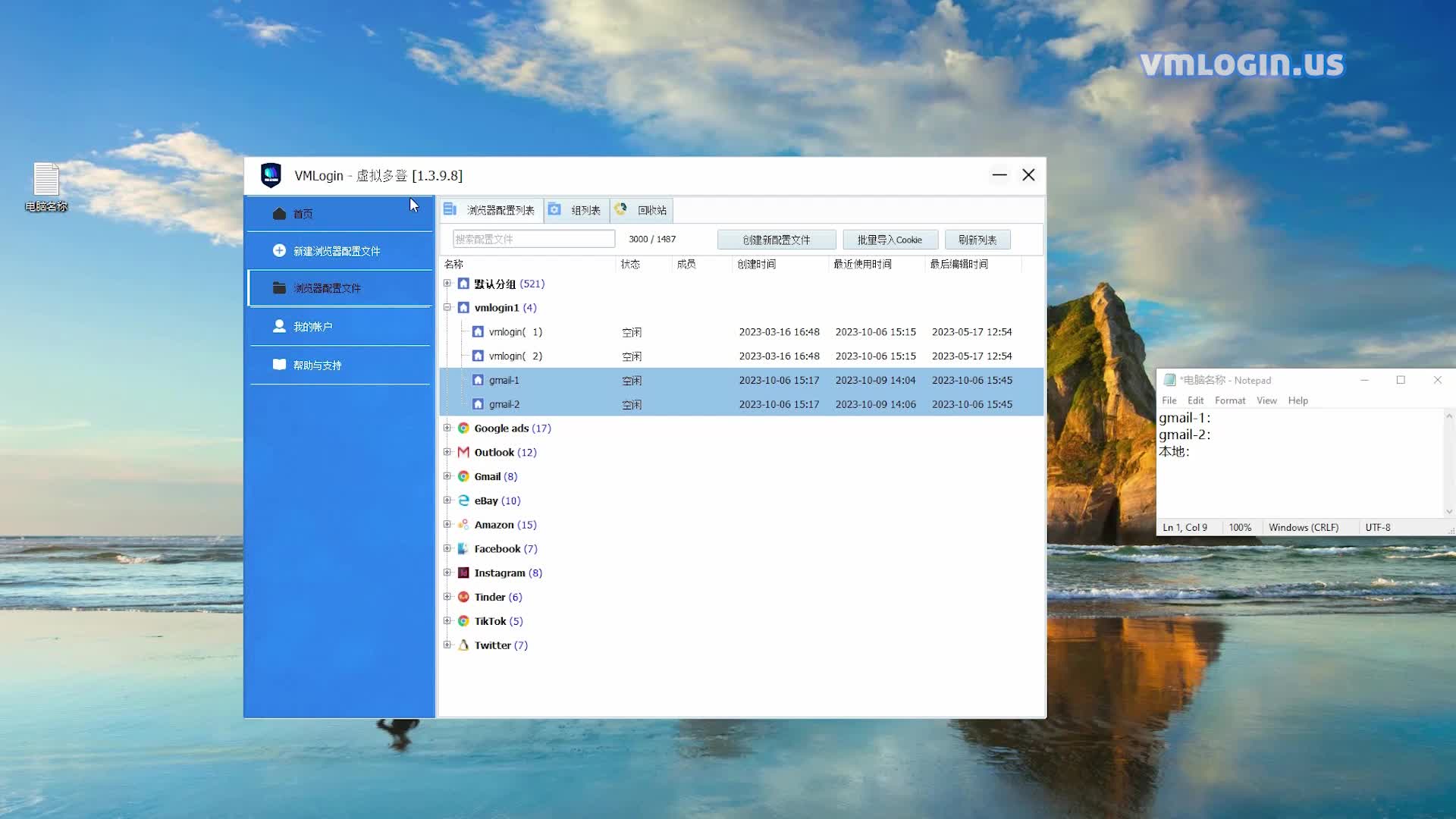
Task: Open 帮助与支持 in the sidebar
Action: (340, 365)
